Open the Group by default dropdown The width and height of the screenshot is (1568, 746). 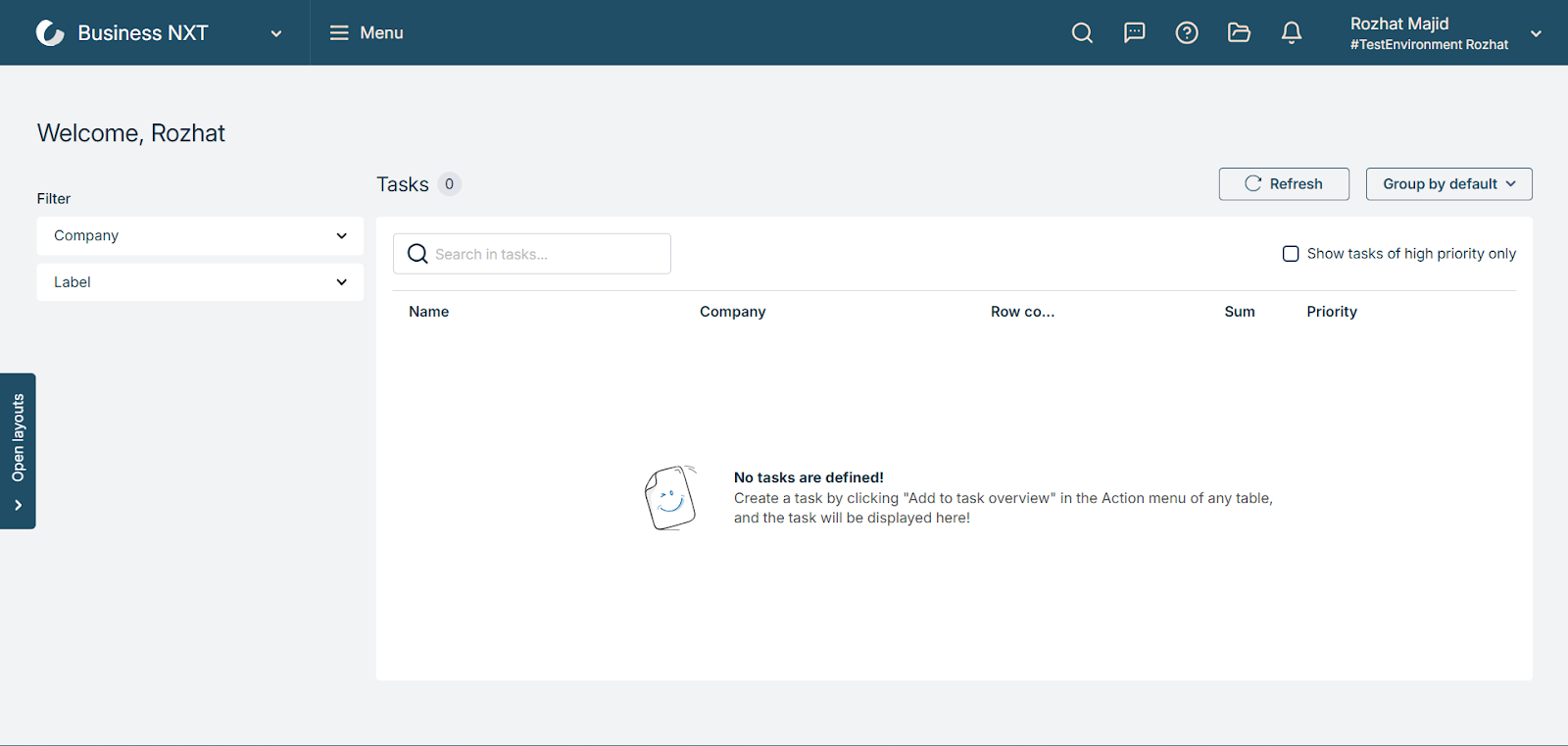point(1448,184)
